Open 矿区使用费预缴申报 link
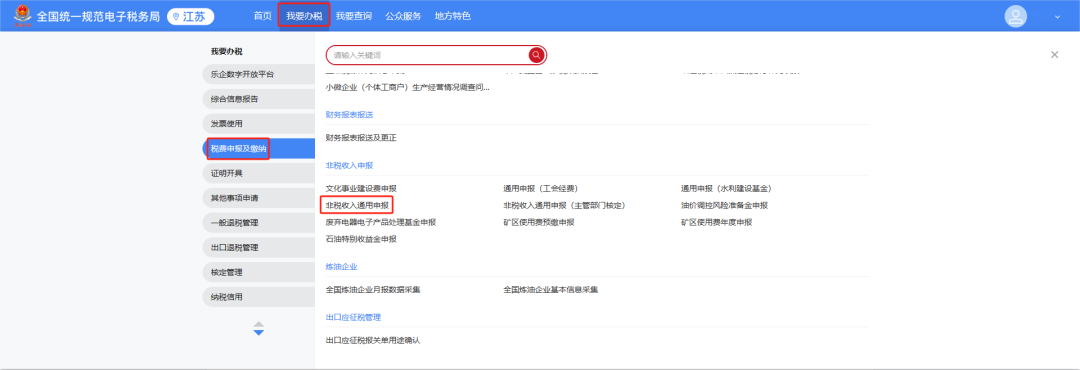The height and width of the screenshot is (370, 1080). [x=539, y=223]
